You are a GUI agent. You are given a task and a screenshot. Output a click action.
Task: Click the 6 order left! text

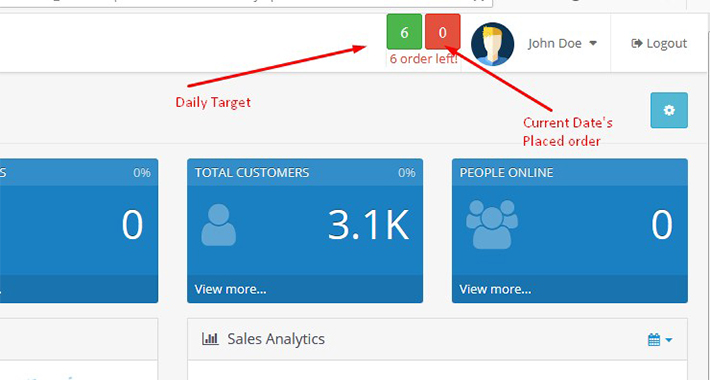tap(423, 59)
